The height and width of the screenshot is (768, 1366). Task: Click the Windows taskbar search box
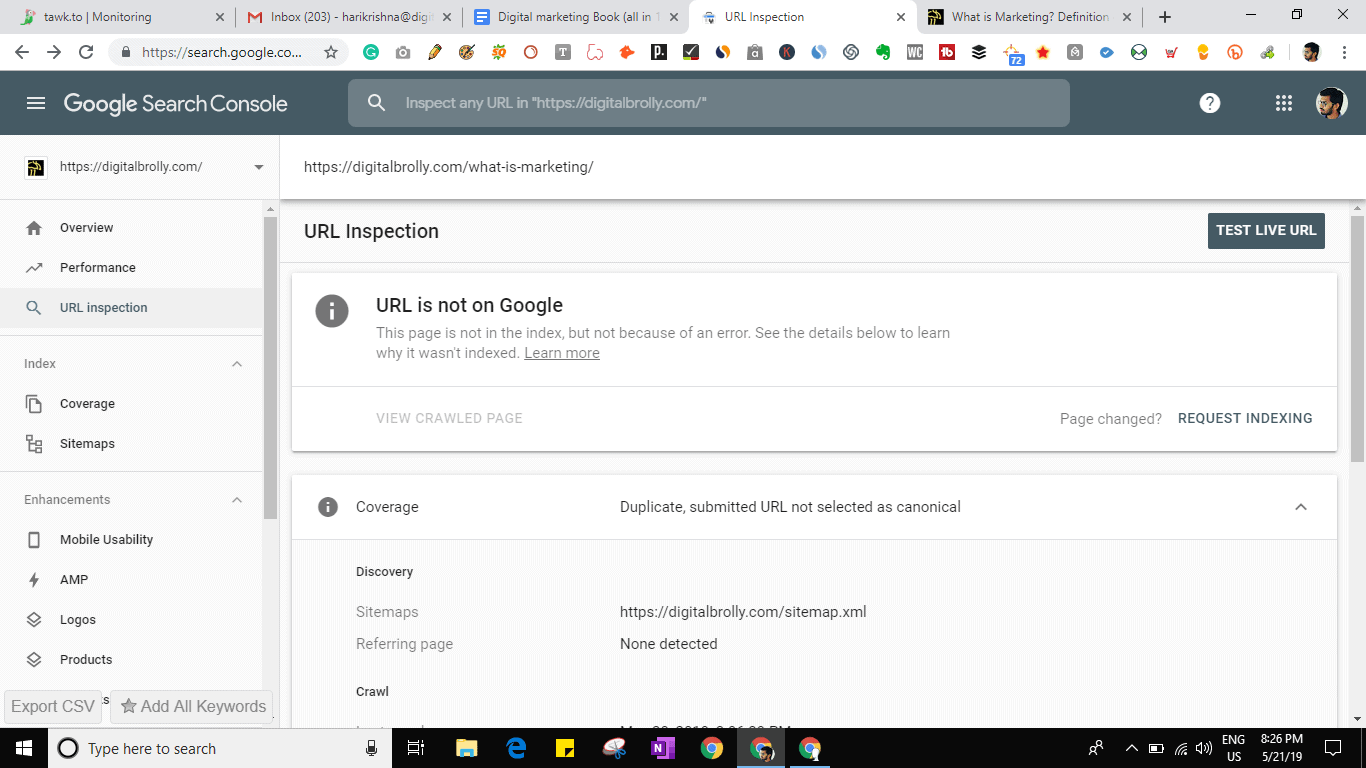pyautogui.click(x=219, y=748)
